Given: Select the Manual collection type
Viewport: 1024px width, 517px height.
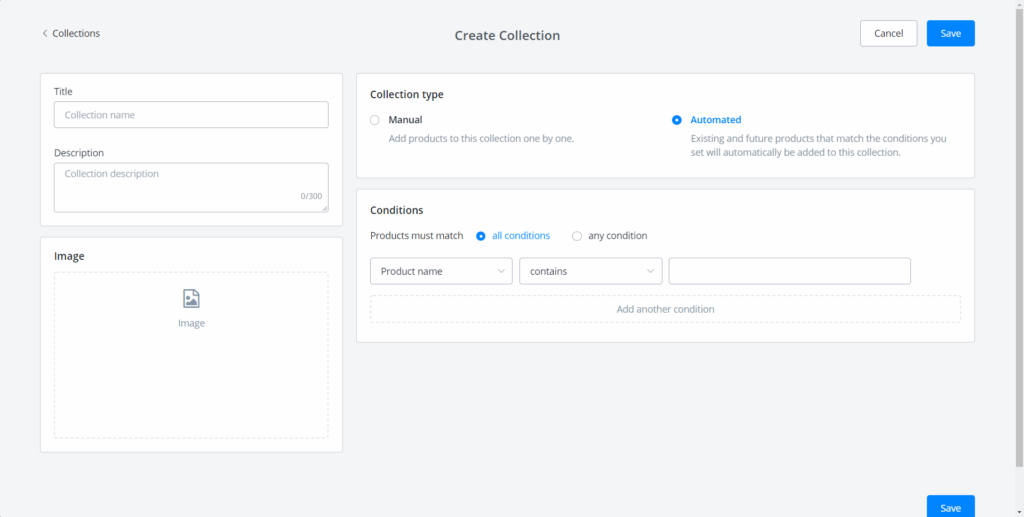Looking at the screenshot, I should tap(375, 120).
